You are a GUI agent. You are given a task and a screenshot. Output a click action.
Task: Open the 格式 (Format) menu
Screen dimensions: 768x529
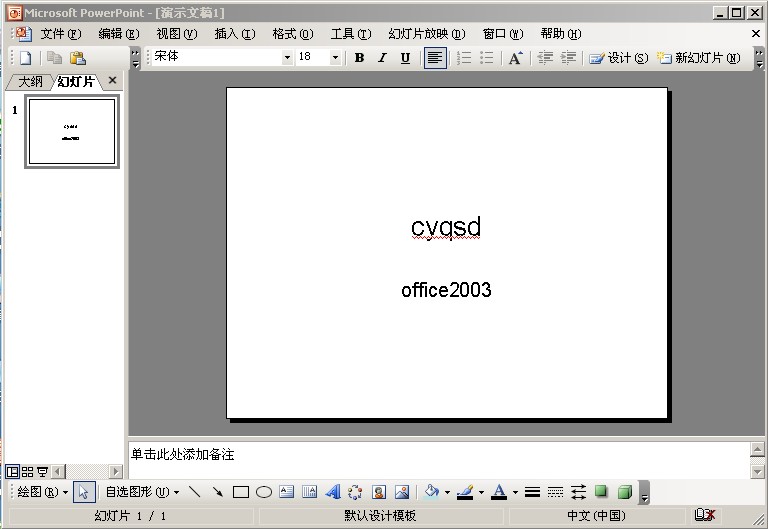[x=292, y=34]
